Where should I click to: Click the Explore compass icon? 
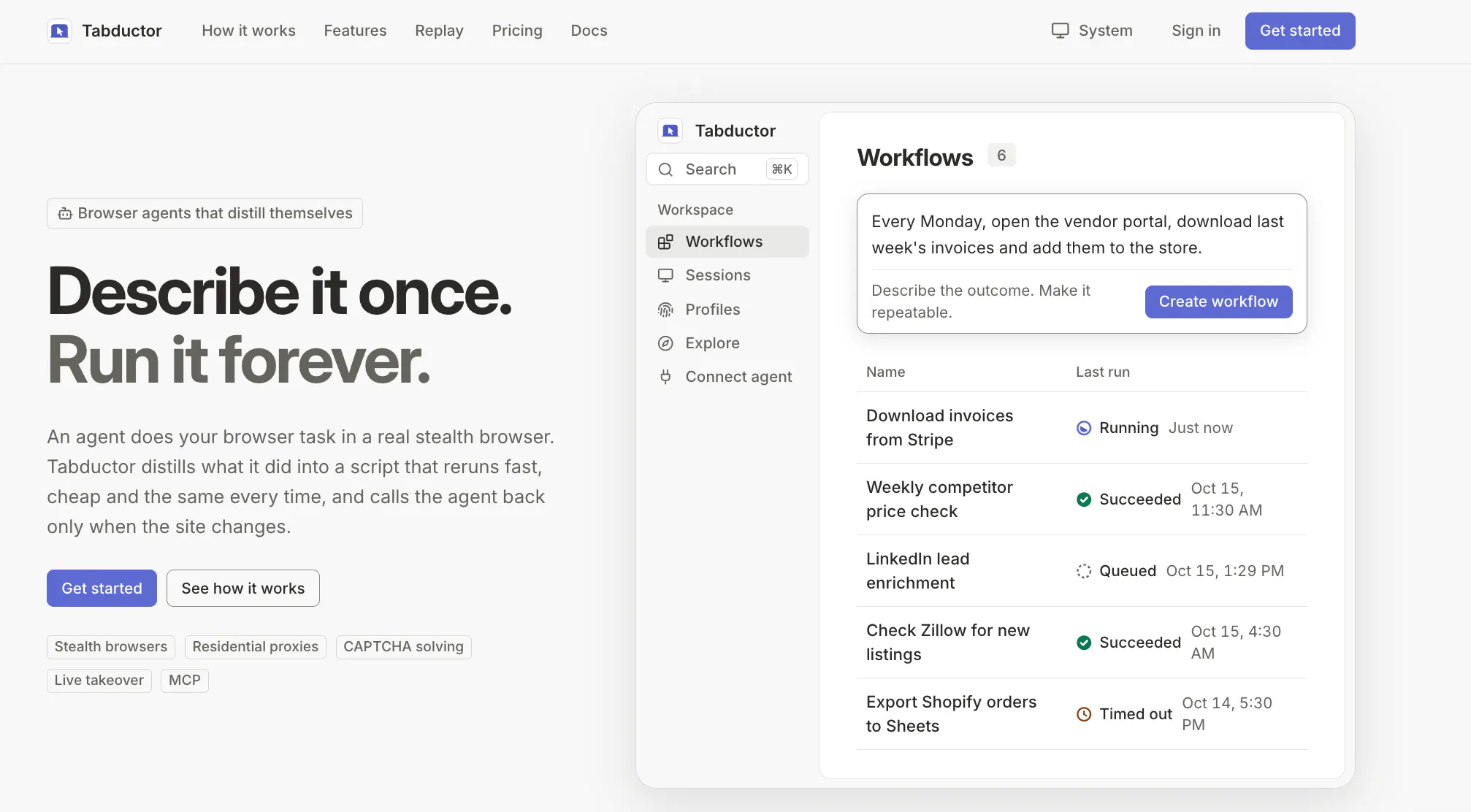pyautogui.click(x=665, y=343)
